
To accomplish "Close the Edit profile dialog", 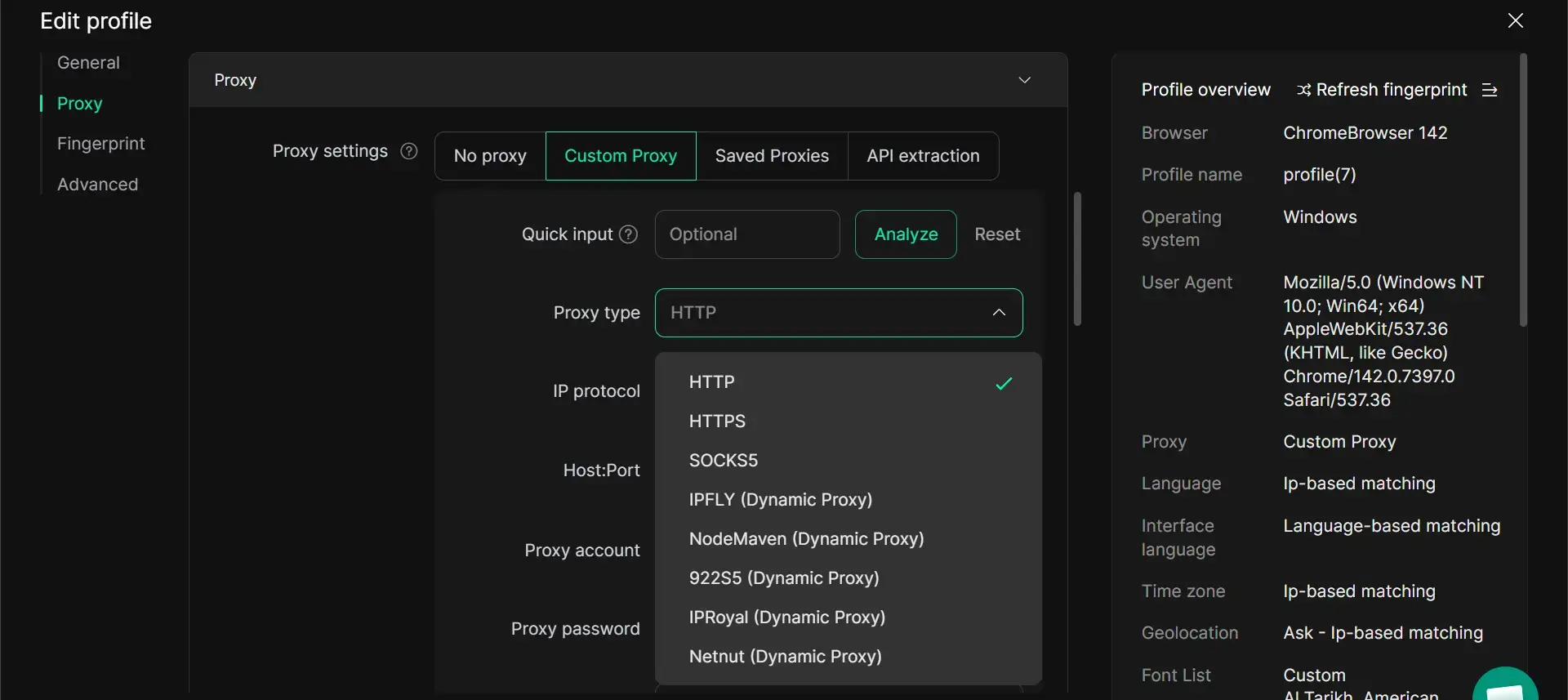I will click(x=1515, y=21).
